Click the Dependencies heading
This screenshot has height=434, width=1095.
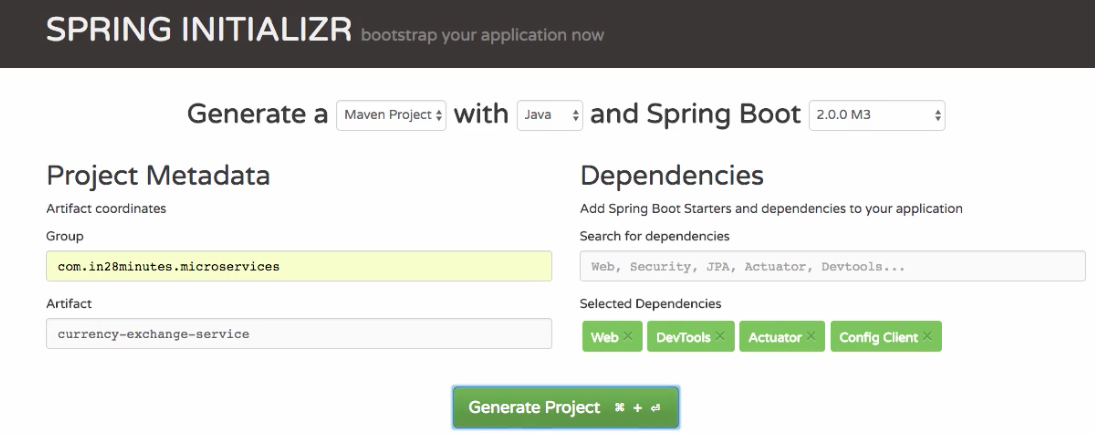[672, 175]
